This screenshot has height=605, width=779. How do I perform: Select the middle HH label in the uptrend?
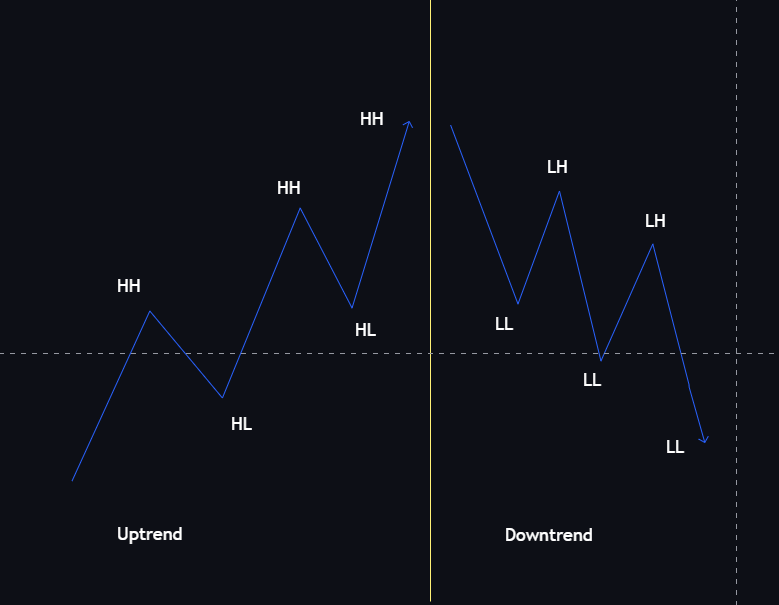(289, 188)
